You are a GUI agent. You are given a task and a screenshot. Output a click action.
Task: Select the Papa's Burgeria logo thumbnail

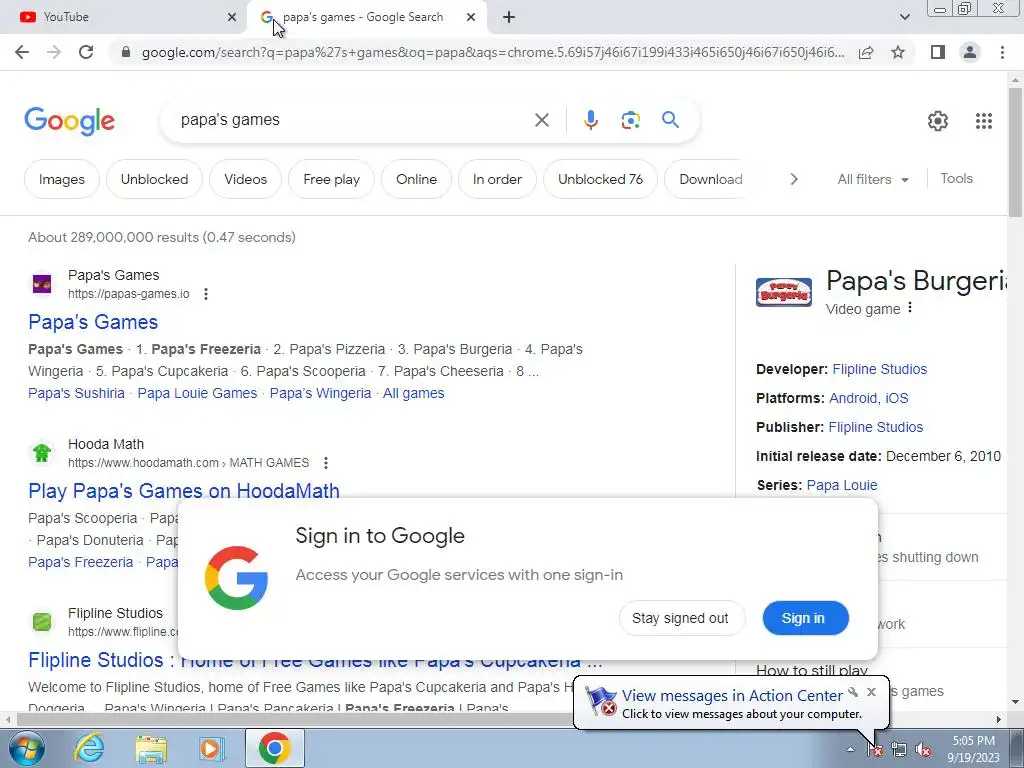pyautogui.click(x=784, y=292)
